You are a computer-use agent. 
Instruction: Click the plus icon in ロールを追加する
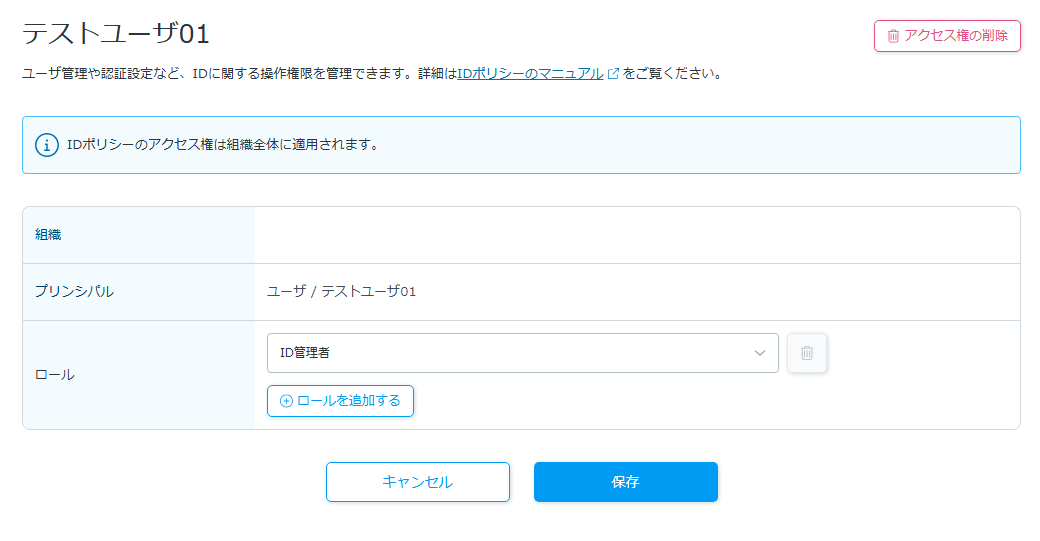click(287, 401)
